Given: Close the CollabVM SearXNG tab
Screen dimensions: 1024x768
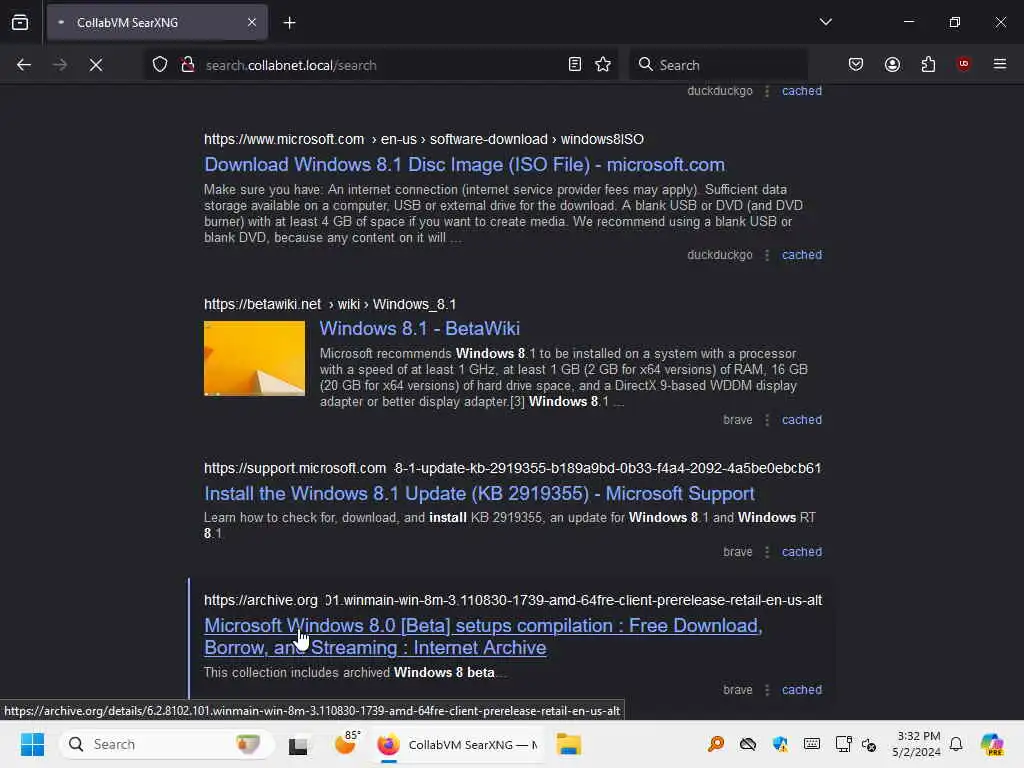Looking at the screenshot, I should (x=251, y=22).
